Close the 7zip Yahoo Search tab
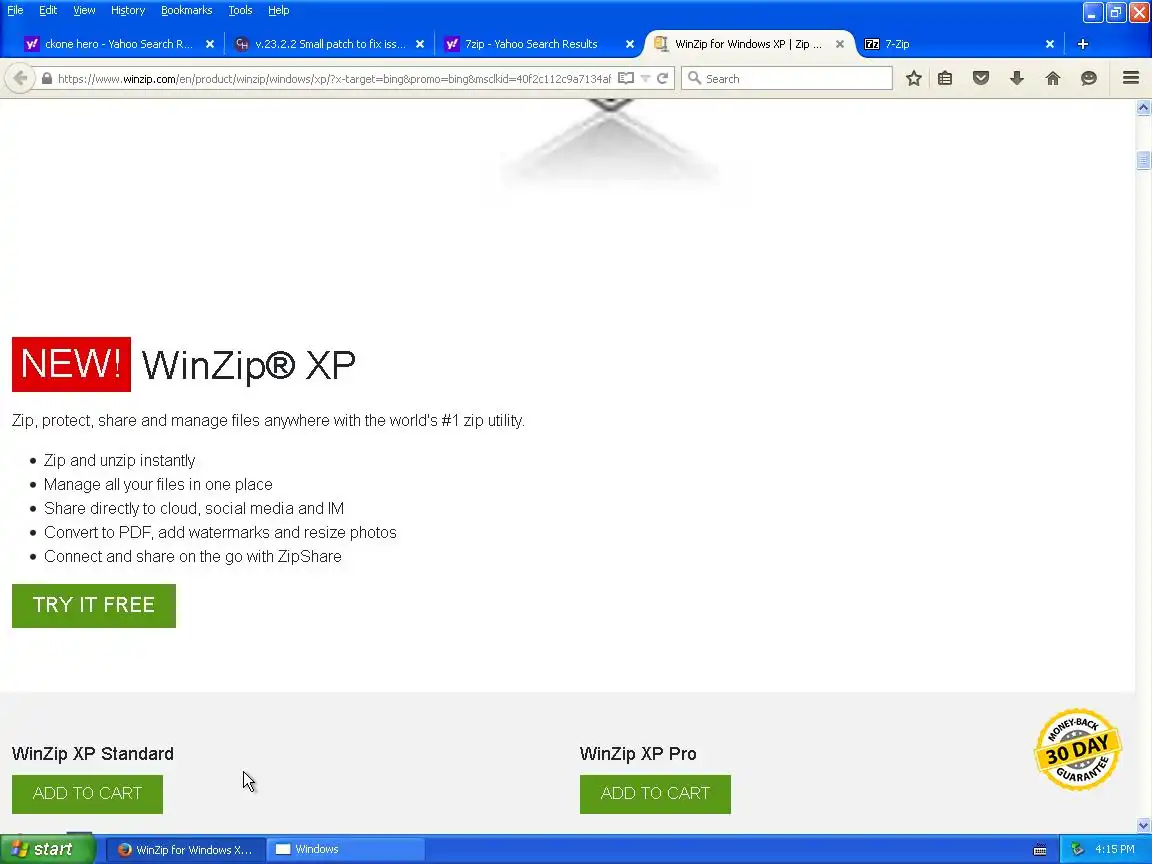This screenshot has height=864, width=1152. pos(630,44)
